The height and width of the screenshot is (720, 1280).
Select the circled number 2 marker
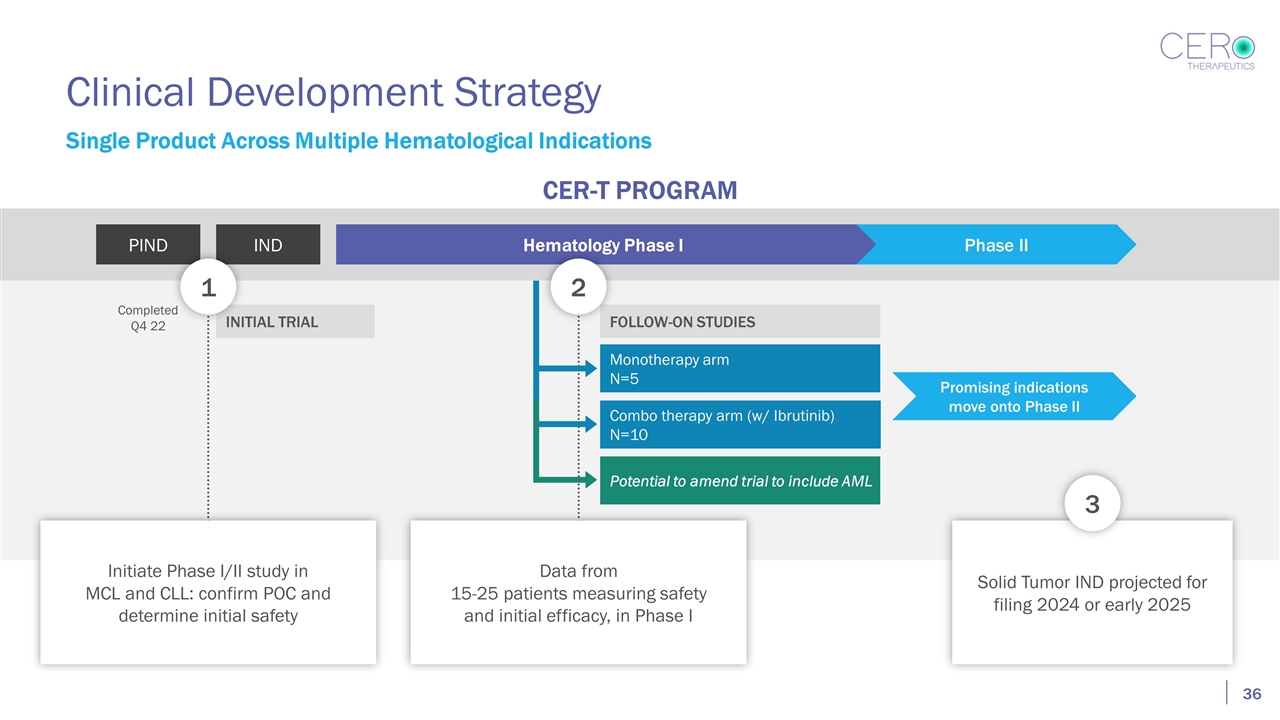[x=578, y=288]
